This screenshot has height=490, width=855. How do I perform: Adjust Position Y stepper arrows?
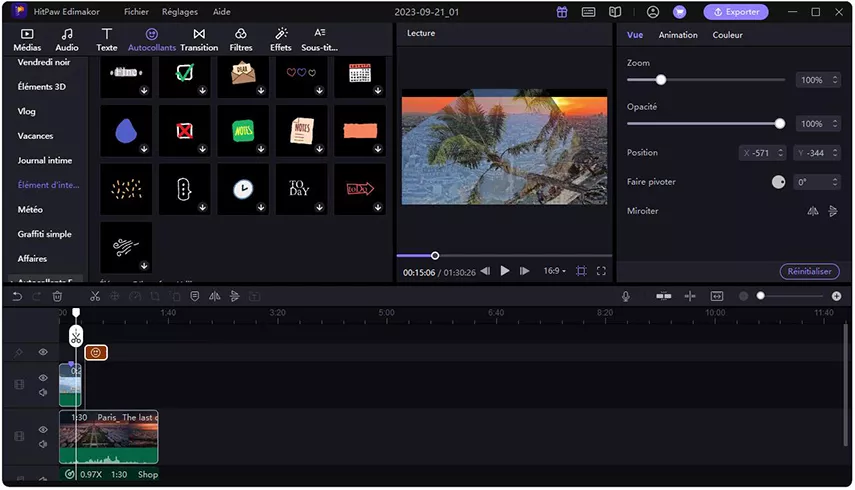835,153
